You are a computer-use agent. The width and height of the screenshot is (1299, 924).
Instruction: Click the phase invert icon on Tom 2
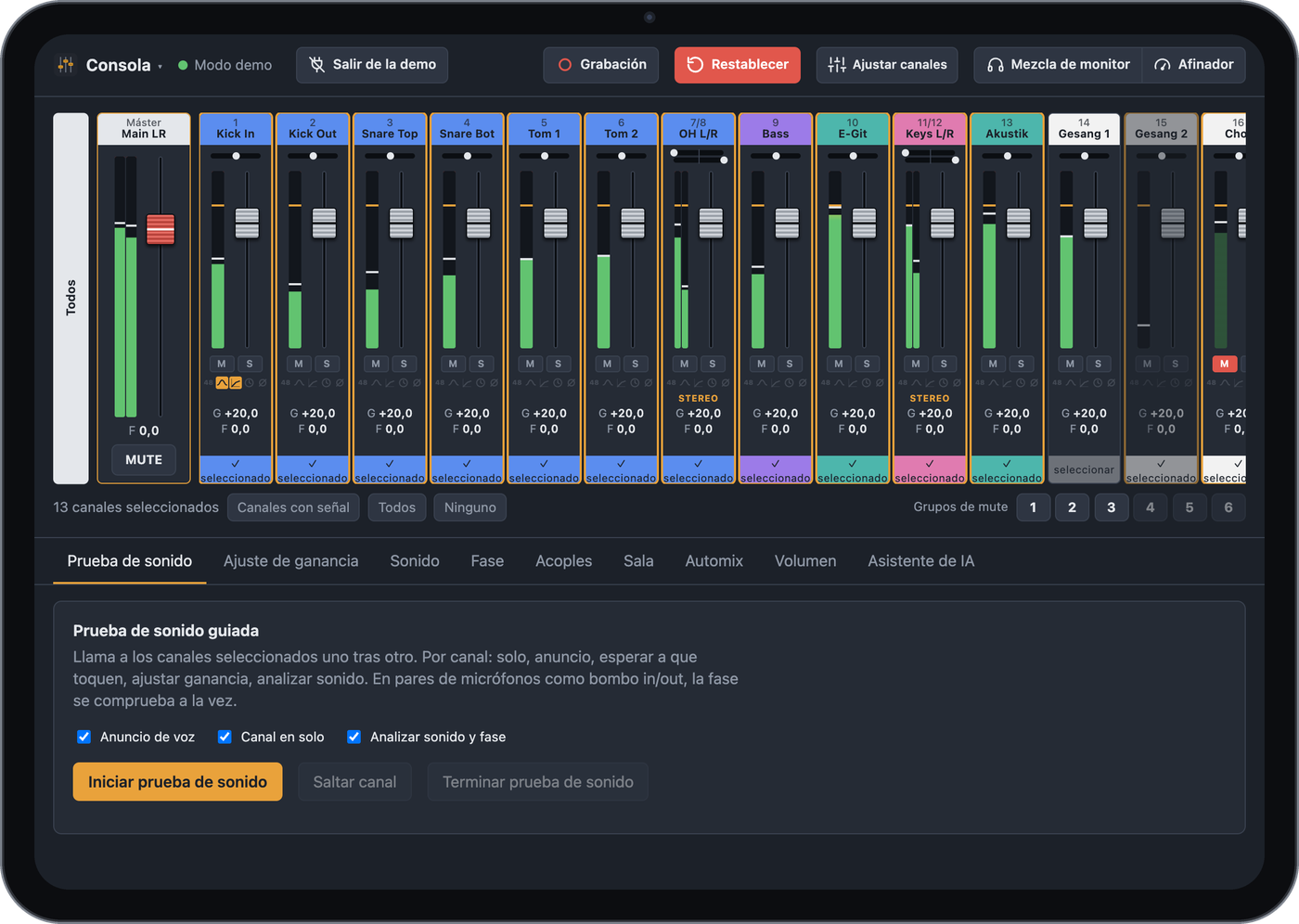[x=648, y=383]
